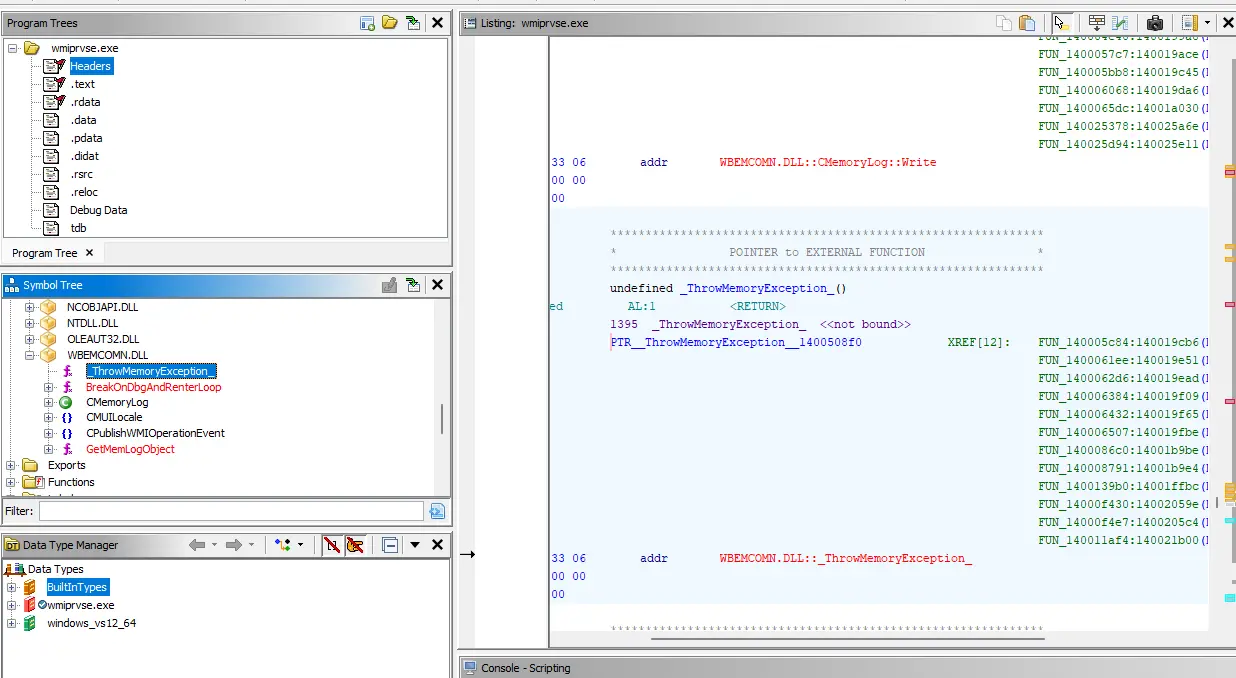This screenshot has width=1236, height=678.
Task: Select the Program Tree tab
Action: coord(44,253)
